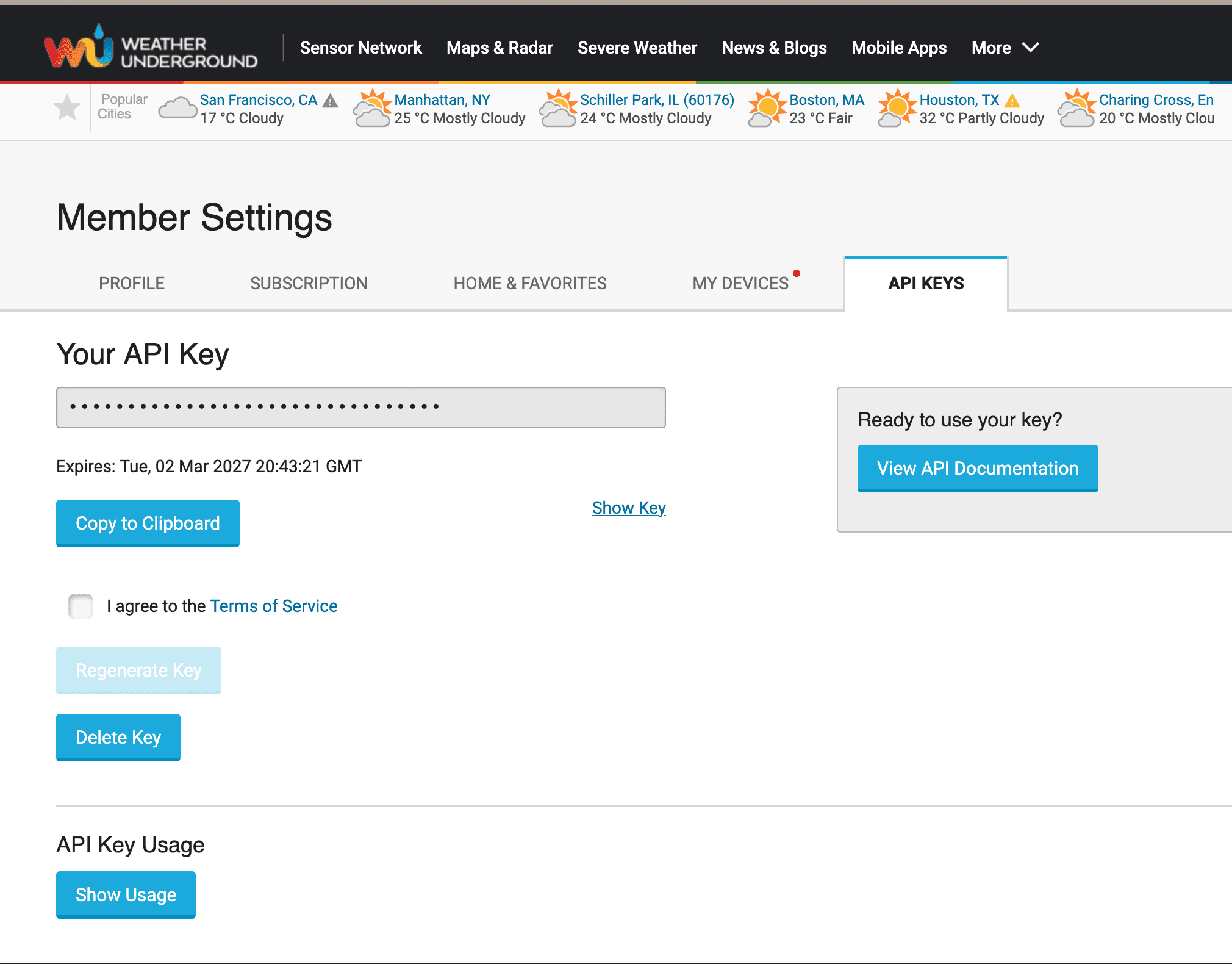Switch to the Profile tab
The width and height of the screenshot is (1232, 964).
pyautogui.click(x=132, y=283)
